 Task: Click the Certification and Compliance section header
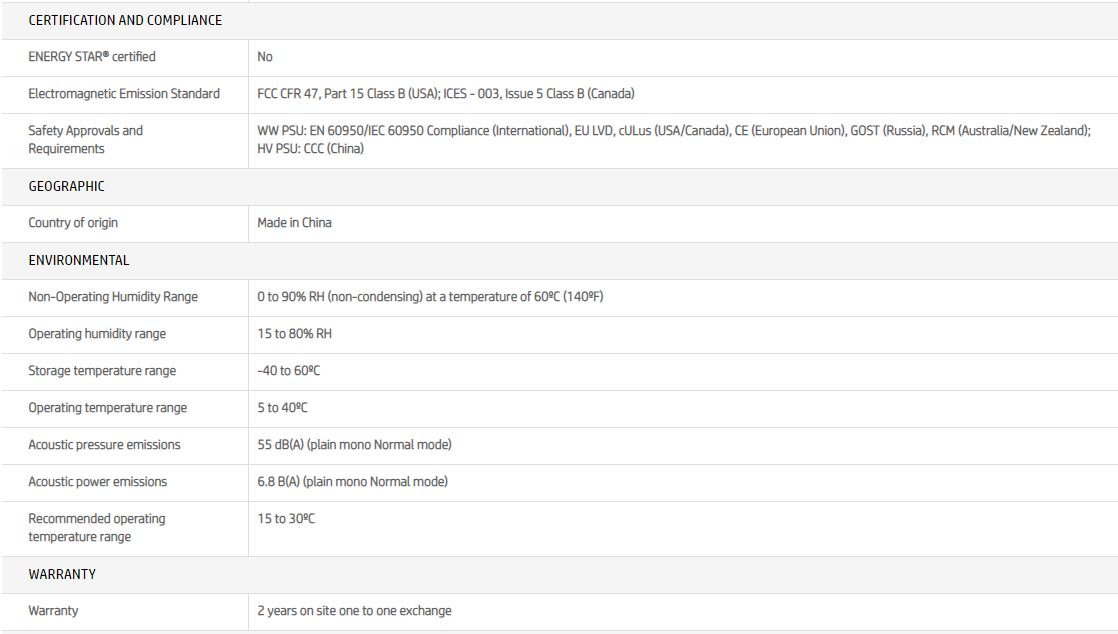point(125,20)
